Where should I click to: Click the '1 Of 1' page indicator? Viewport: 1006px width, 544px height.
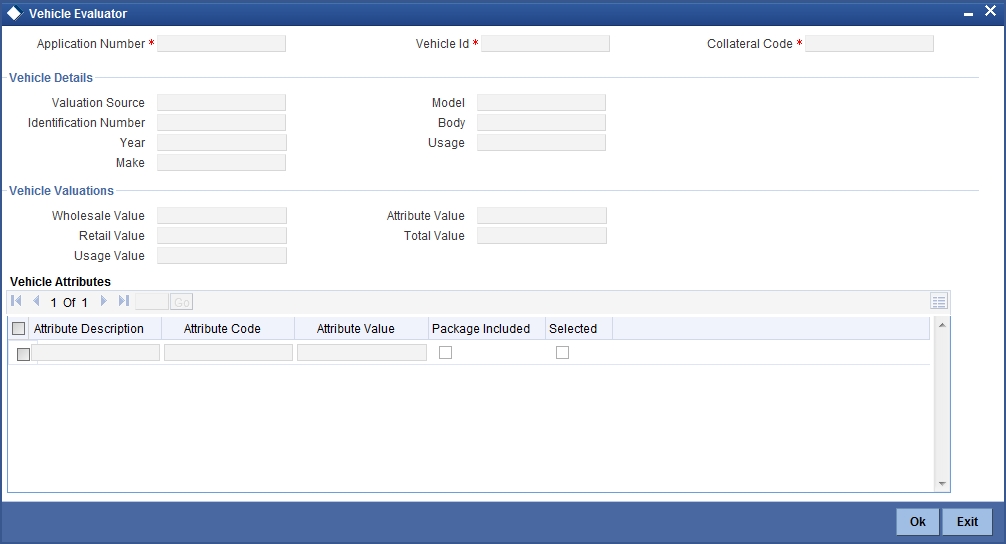[x=69, y=302]
